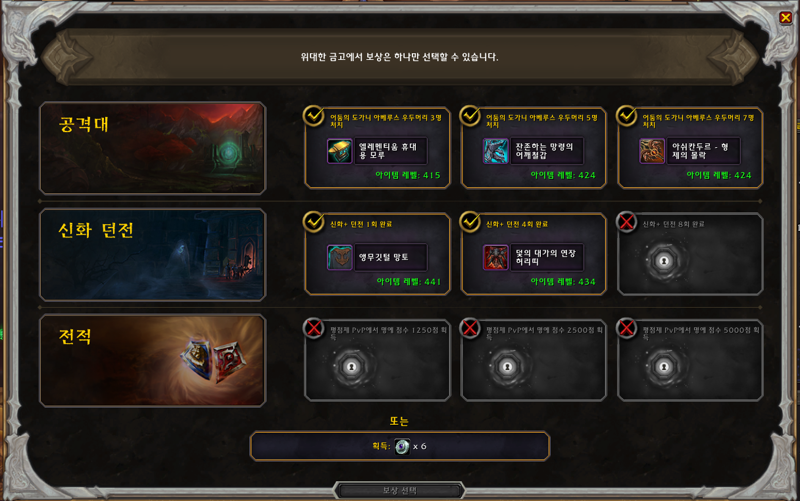The image size is (800, 501).
Task: Open the 전적 PvP category banner
Action: [153, 360]
